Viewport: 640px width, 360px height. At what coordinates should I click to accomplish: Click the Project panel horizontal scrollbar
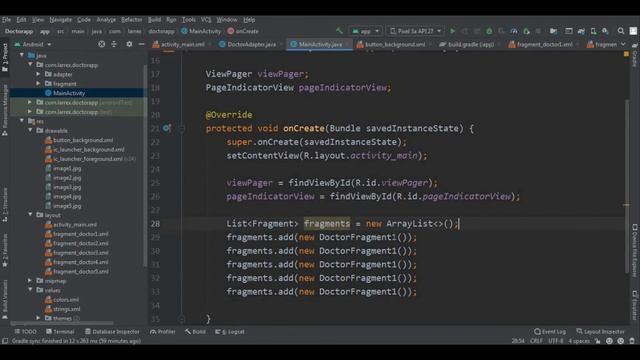pyautogui.click(x=61, y=323)
